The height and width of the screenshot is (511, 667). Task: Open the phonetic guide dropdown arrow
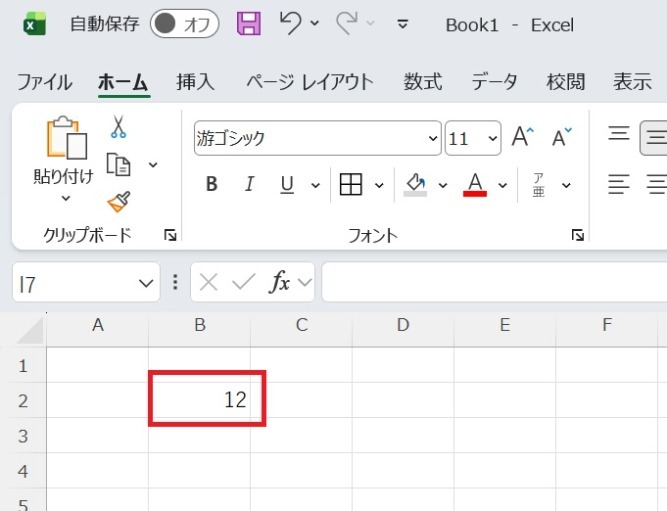(x=566, y=185)
